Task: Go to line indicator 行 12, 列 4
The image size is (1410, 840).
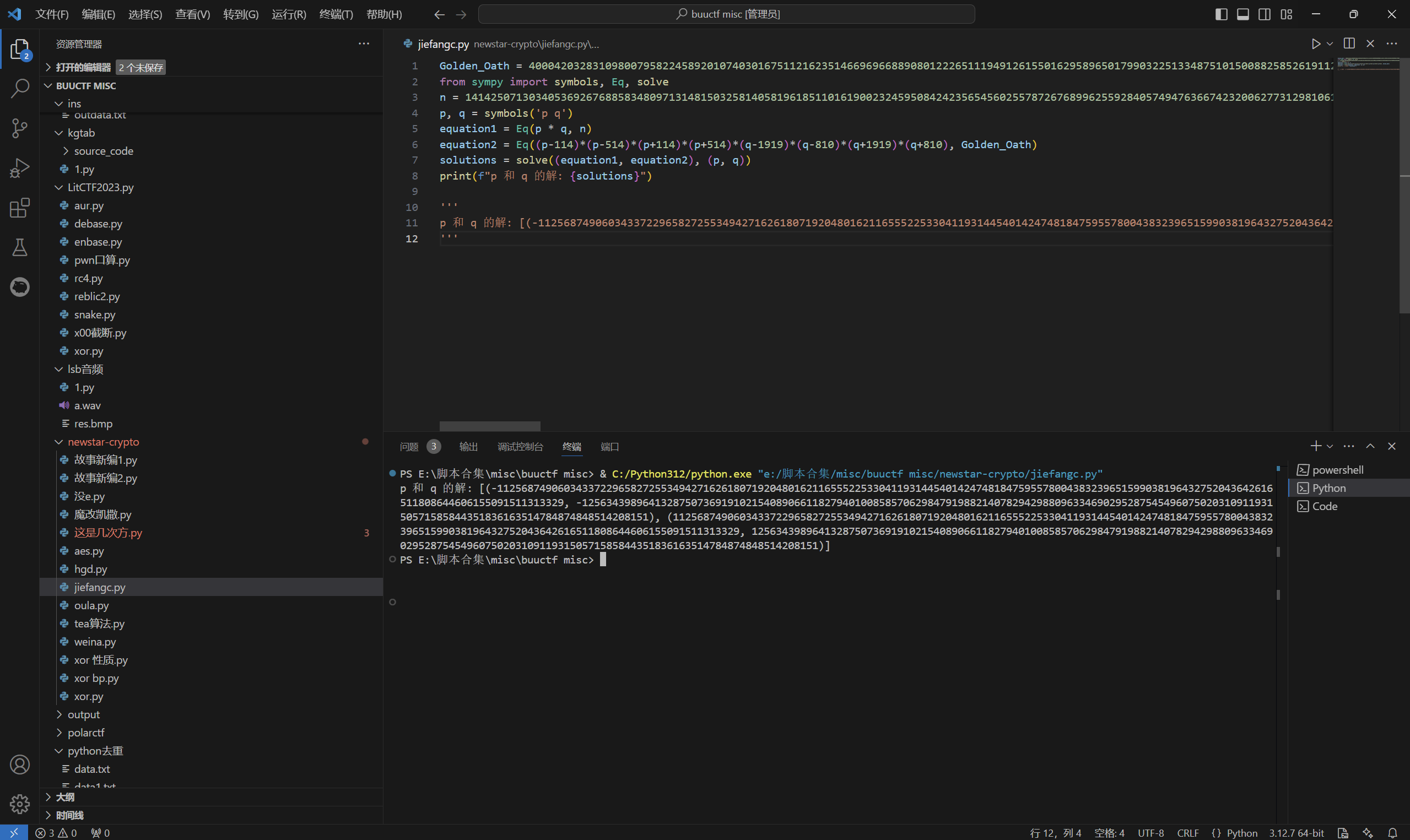Action: click(1055, 833)
